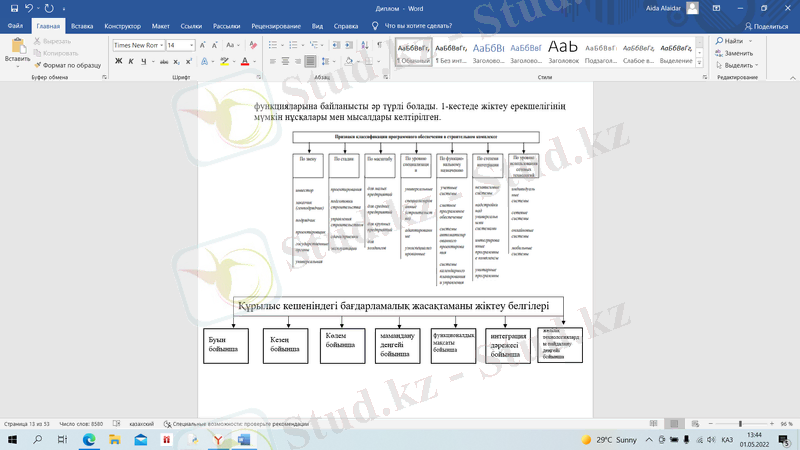
Task: Sort the selected text alphabetically
Action: pyautogui.click(x=365, y=45)
